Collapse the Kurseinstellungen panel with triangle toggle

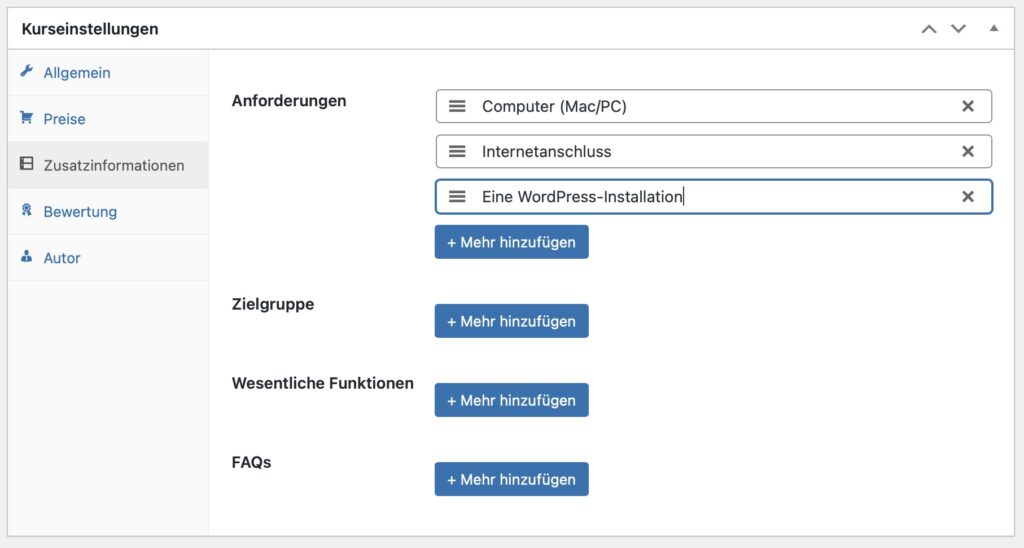pos(993,28)
